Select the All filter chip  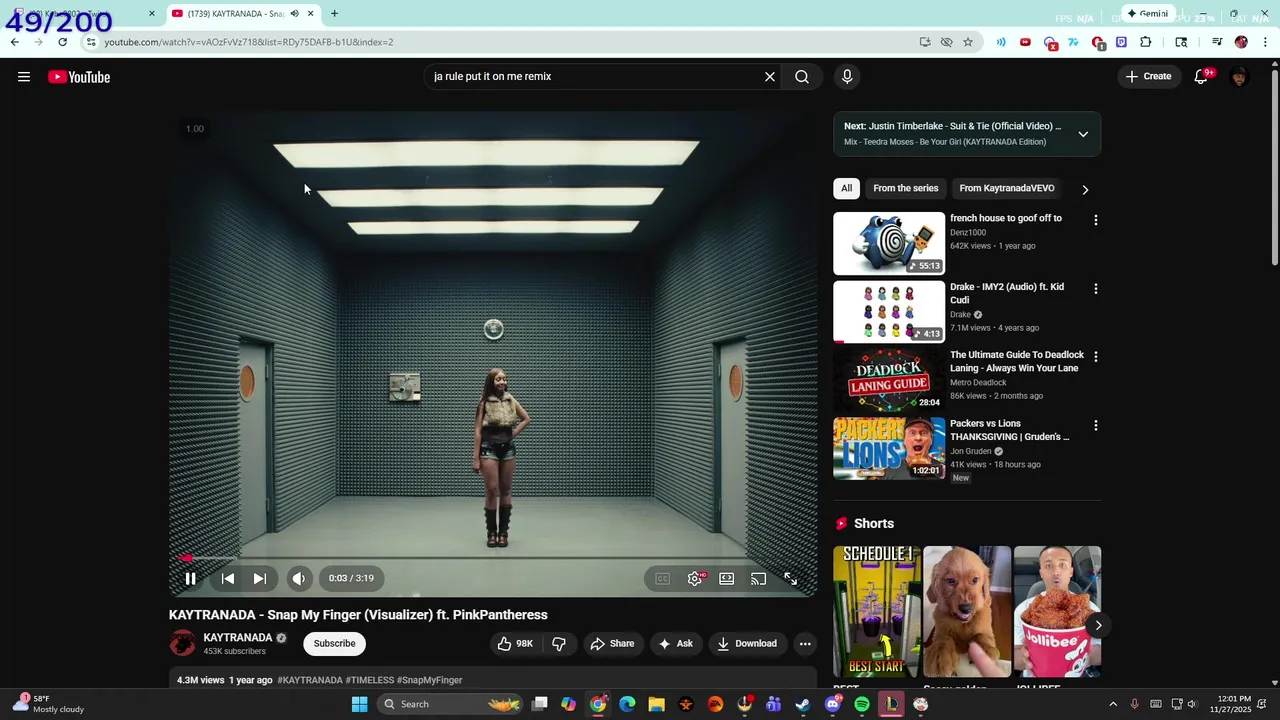coord(846,188)
